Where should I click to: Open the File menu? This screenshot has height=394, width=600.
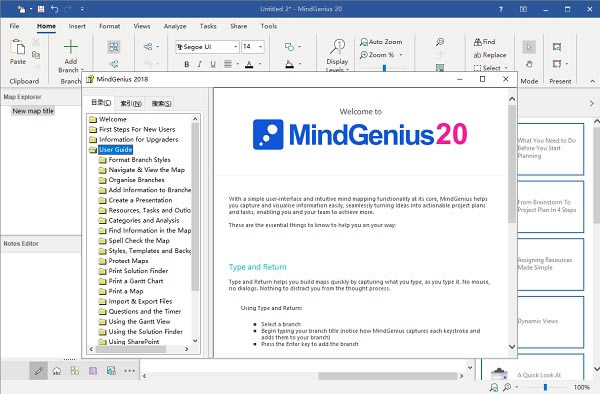[x=15, y=26]
